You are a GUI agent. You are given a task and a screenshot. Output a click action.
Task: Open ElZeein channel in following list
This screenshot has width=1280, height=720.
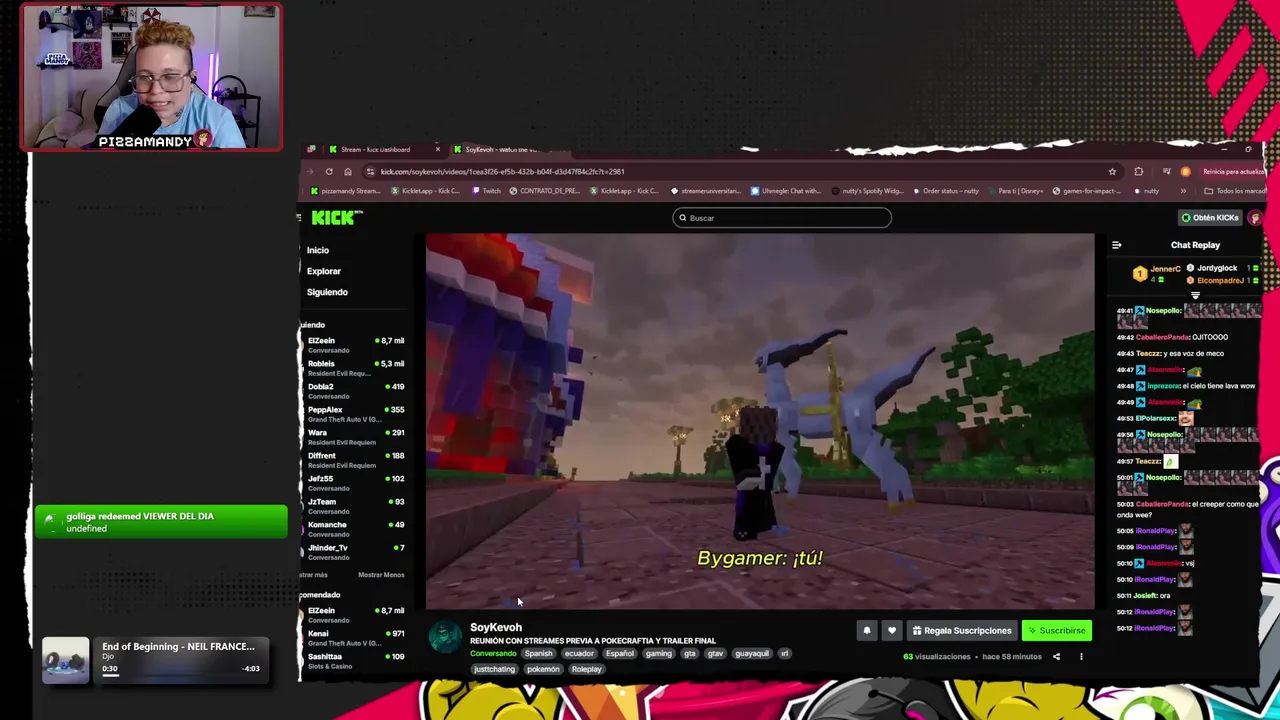(355, 345)
